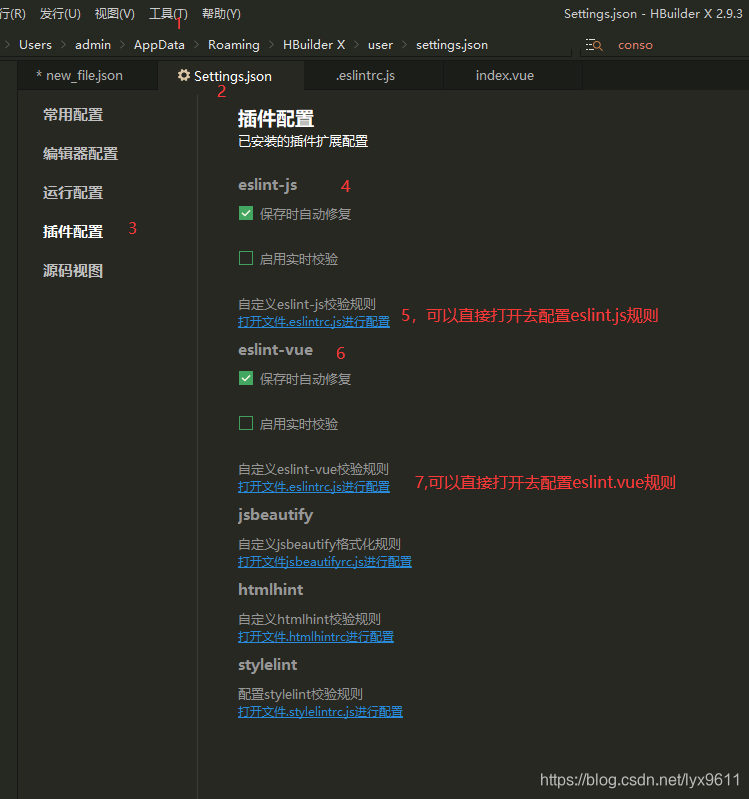Image resolution: width=749 pixels, height=799 pixels.
Task: Click HBuilder X in breadcrumb path
Action: click(x=314, y=45)
